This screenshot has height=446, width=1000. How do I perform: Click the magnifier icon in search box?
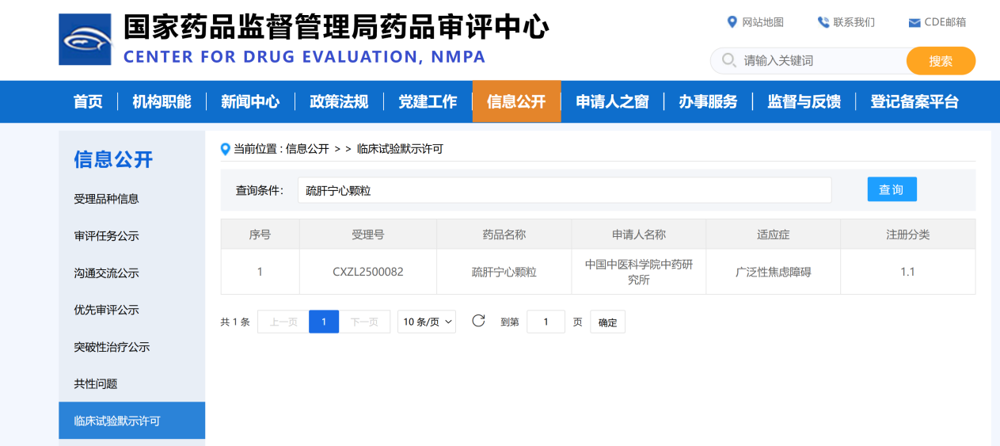coord(728,61)
